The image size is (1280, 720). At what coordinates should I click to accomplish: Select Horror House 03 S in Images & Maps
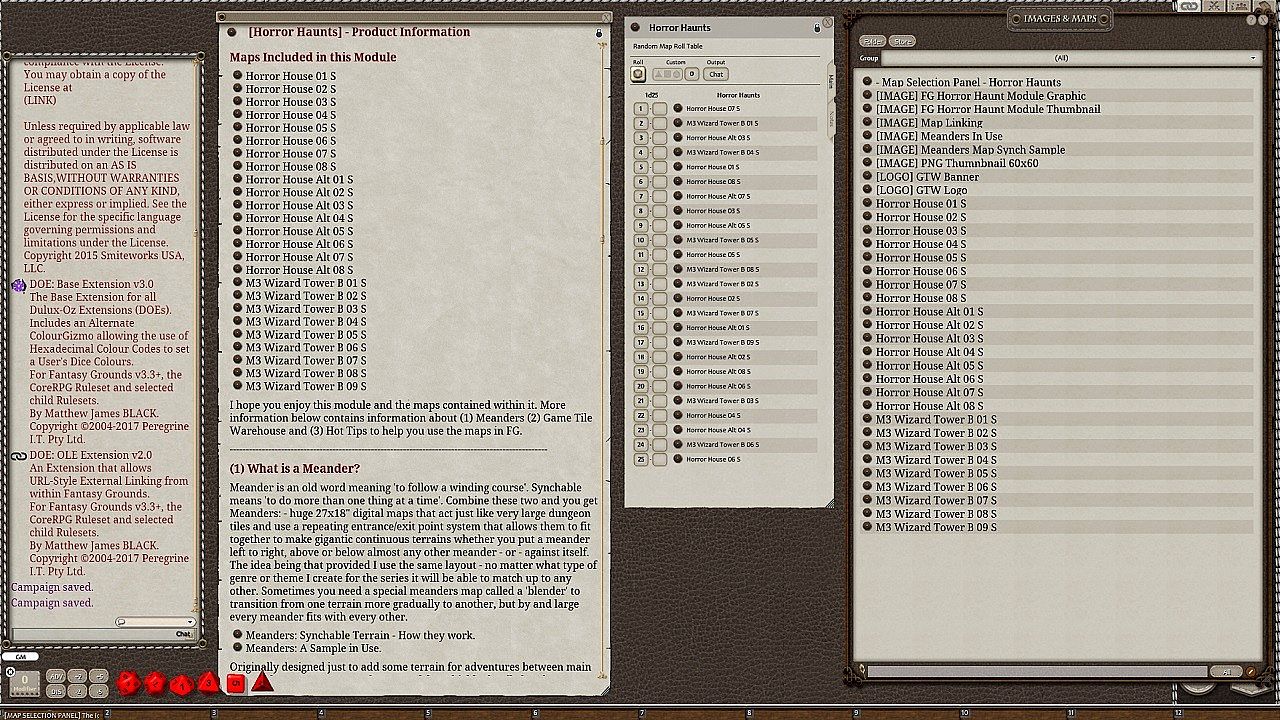click(921, 231)
